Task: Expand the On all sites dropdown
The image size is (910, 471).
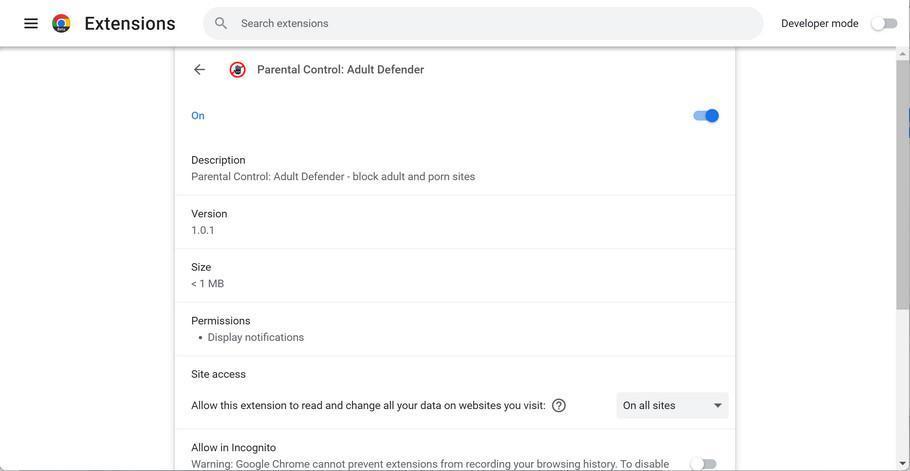Action: tap(672, 406)
